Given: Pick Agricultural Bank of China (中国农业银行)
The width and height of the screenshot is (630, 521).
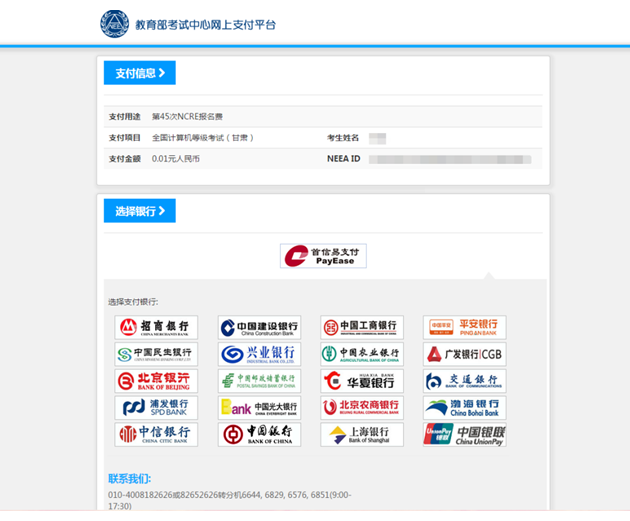Looking at the screenshot, I should [x=361, y=354].
